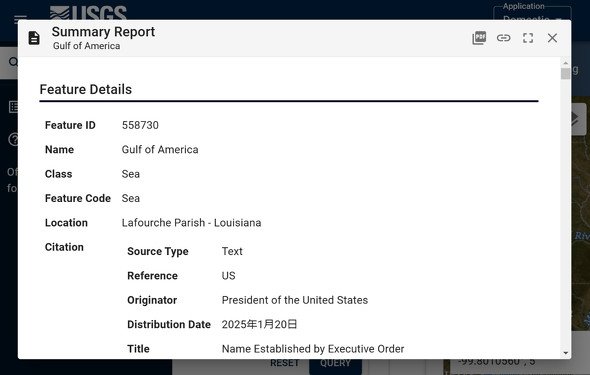Click the document icon beside Summary Report

point(34,38)
